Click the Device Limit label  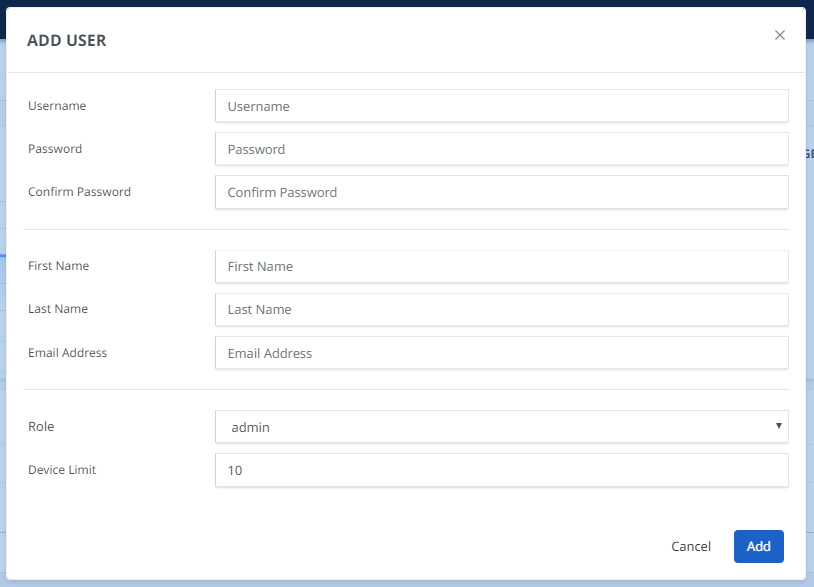click(x=62, y=470)
